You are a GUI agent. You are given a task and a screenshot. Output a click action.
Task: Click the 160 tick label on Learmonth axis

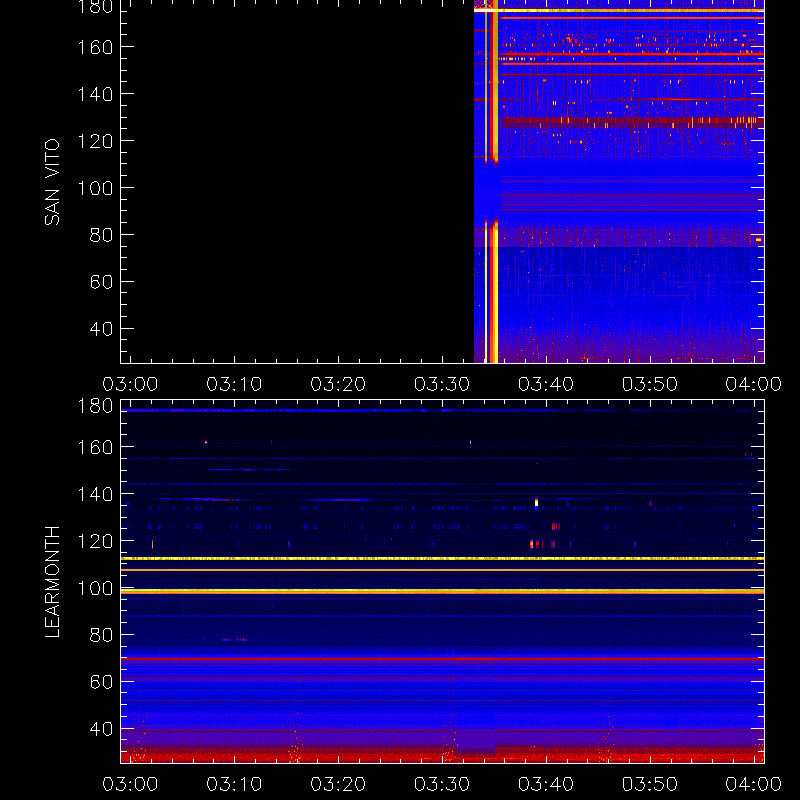click(95, 447)
